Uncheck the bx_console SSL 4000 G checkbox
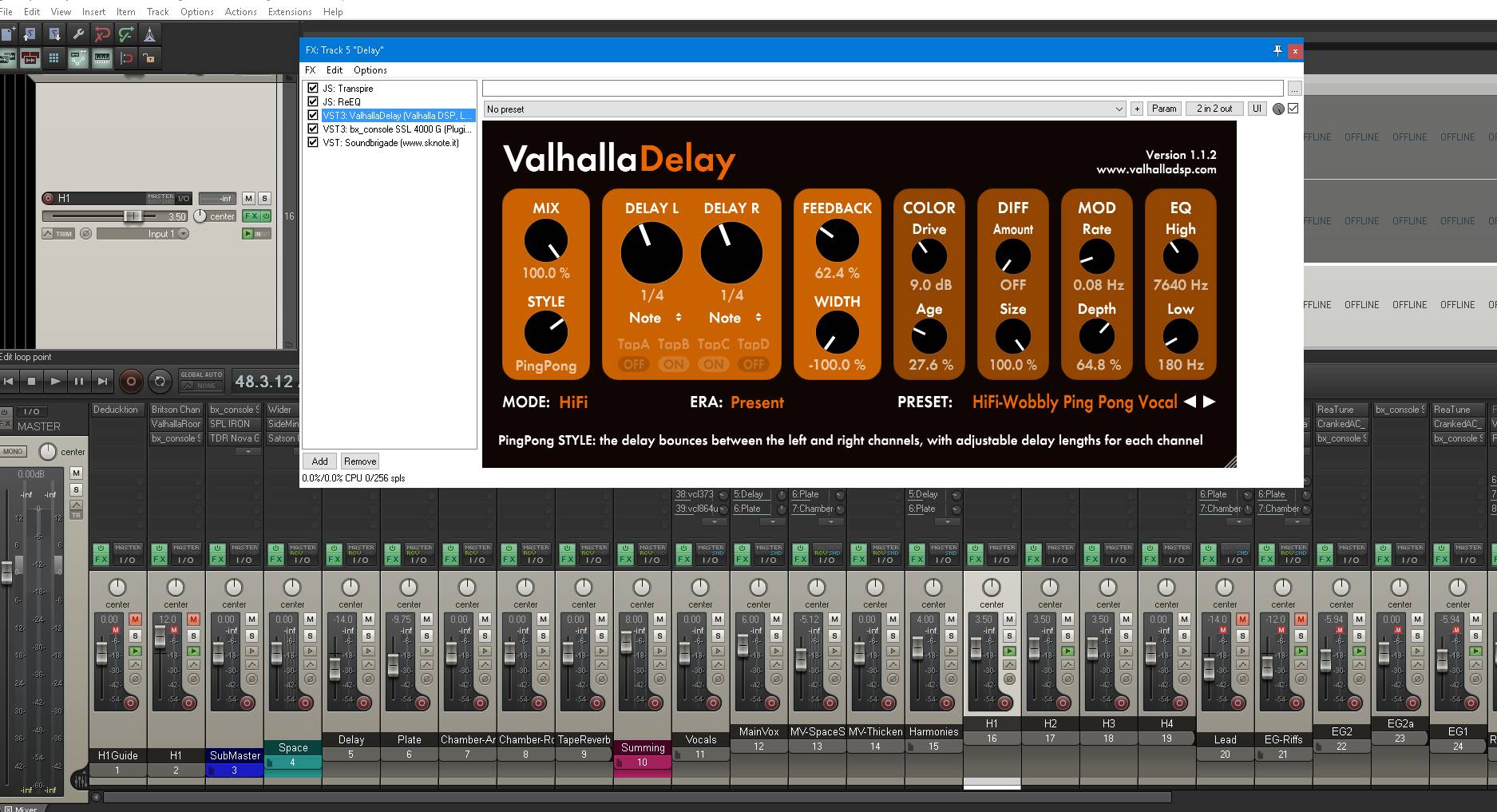This screenshot has width=1497, height=812. pyautogui.click(x=313, y=129)
